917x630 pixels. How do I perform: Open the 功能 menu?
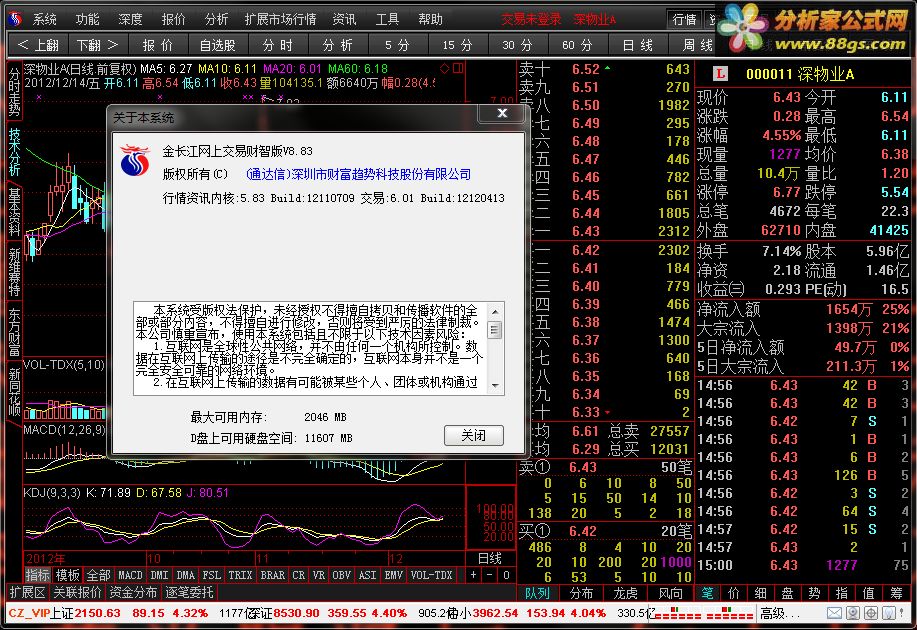point(87,19)
